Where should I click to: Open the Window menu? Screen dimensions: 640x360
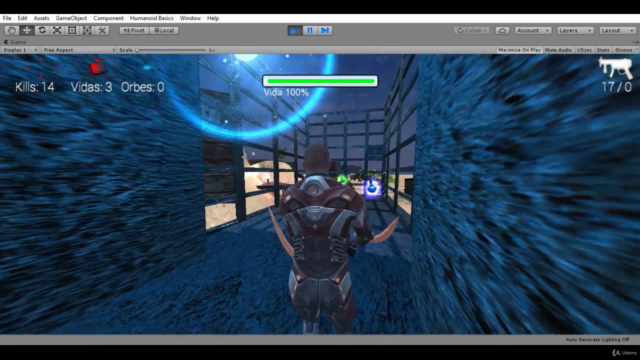click(x=190, y=18)
